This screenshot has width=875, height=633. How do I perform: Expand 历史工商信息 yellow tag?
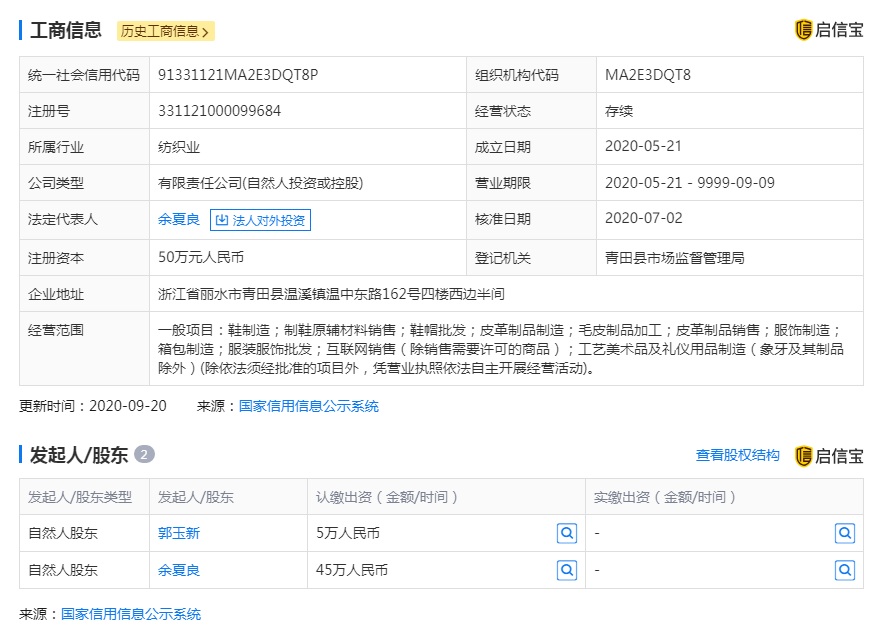[x=165, y=31]
